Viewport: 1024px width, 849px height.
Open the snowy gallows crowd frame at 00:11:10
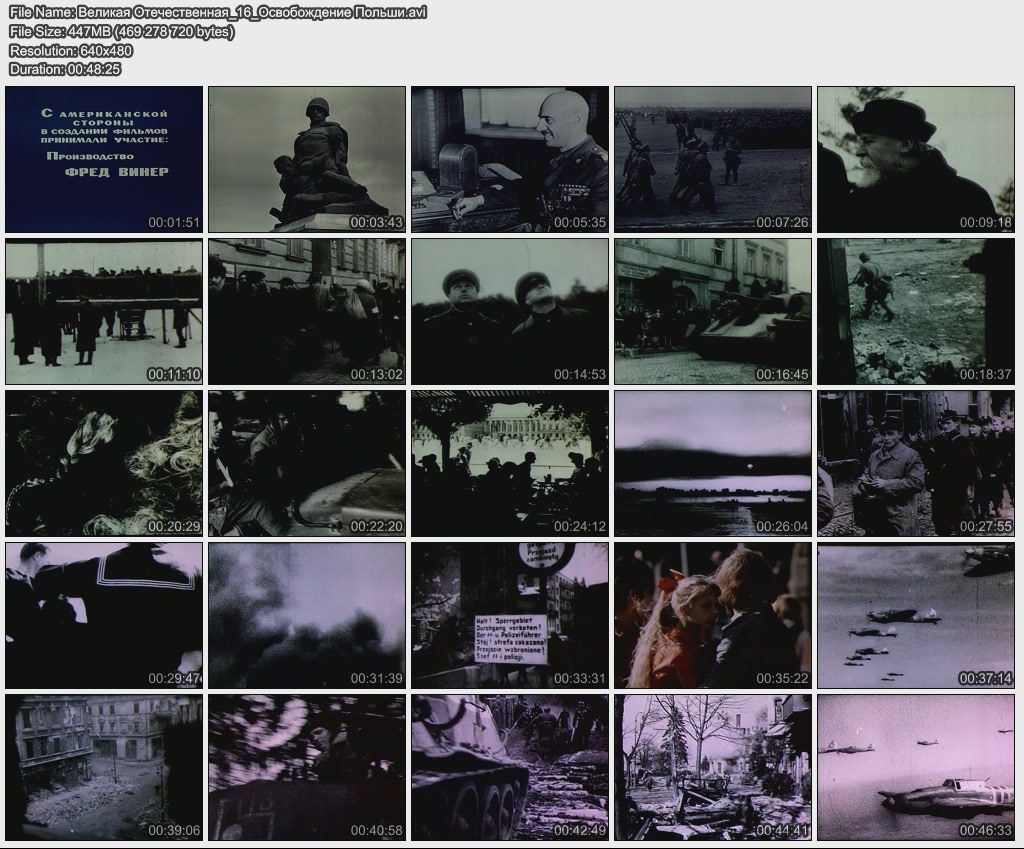coord(104,311)
